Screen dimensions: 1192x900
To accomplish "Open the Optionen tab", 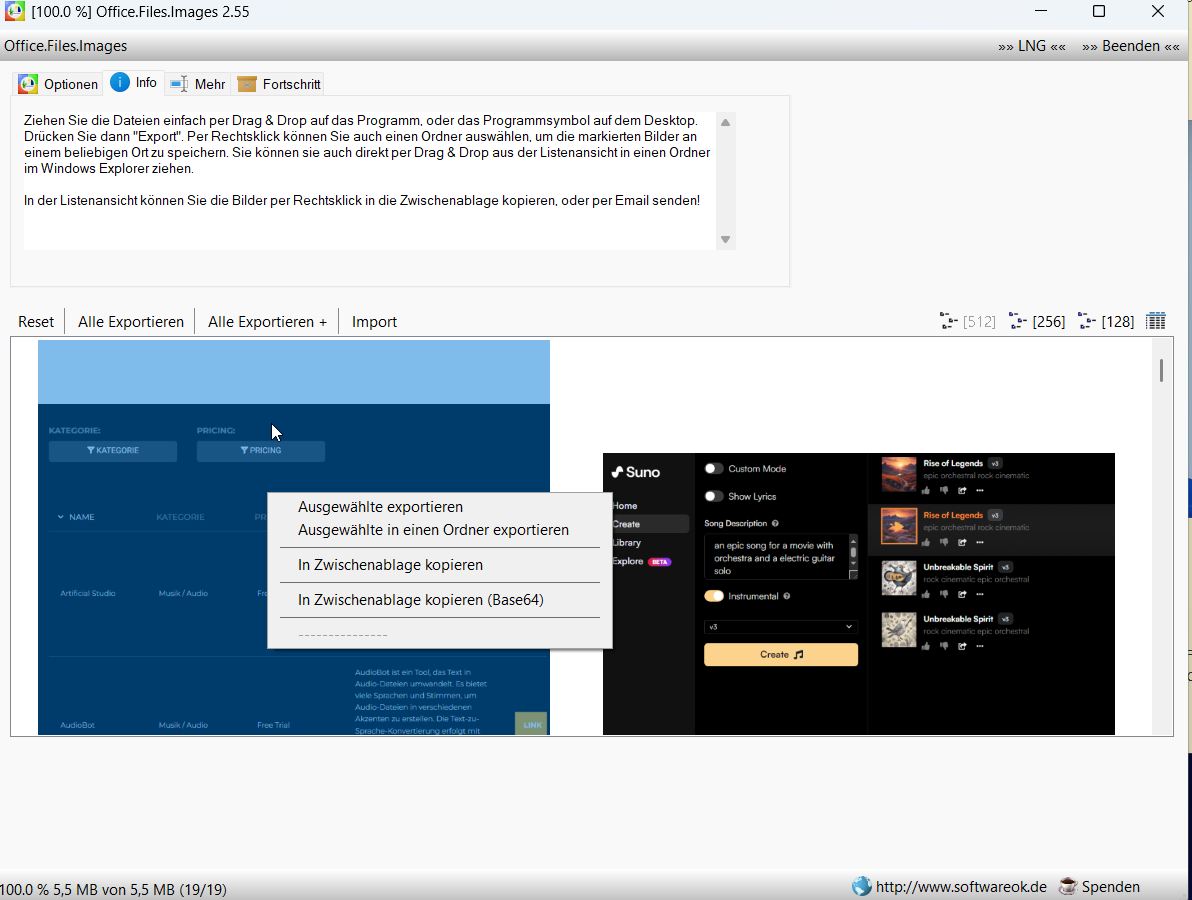I will (x=59, y=84).
